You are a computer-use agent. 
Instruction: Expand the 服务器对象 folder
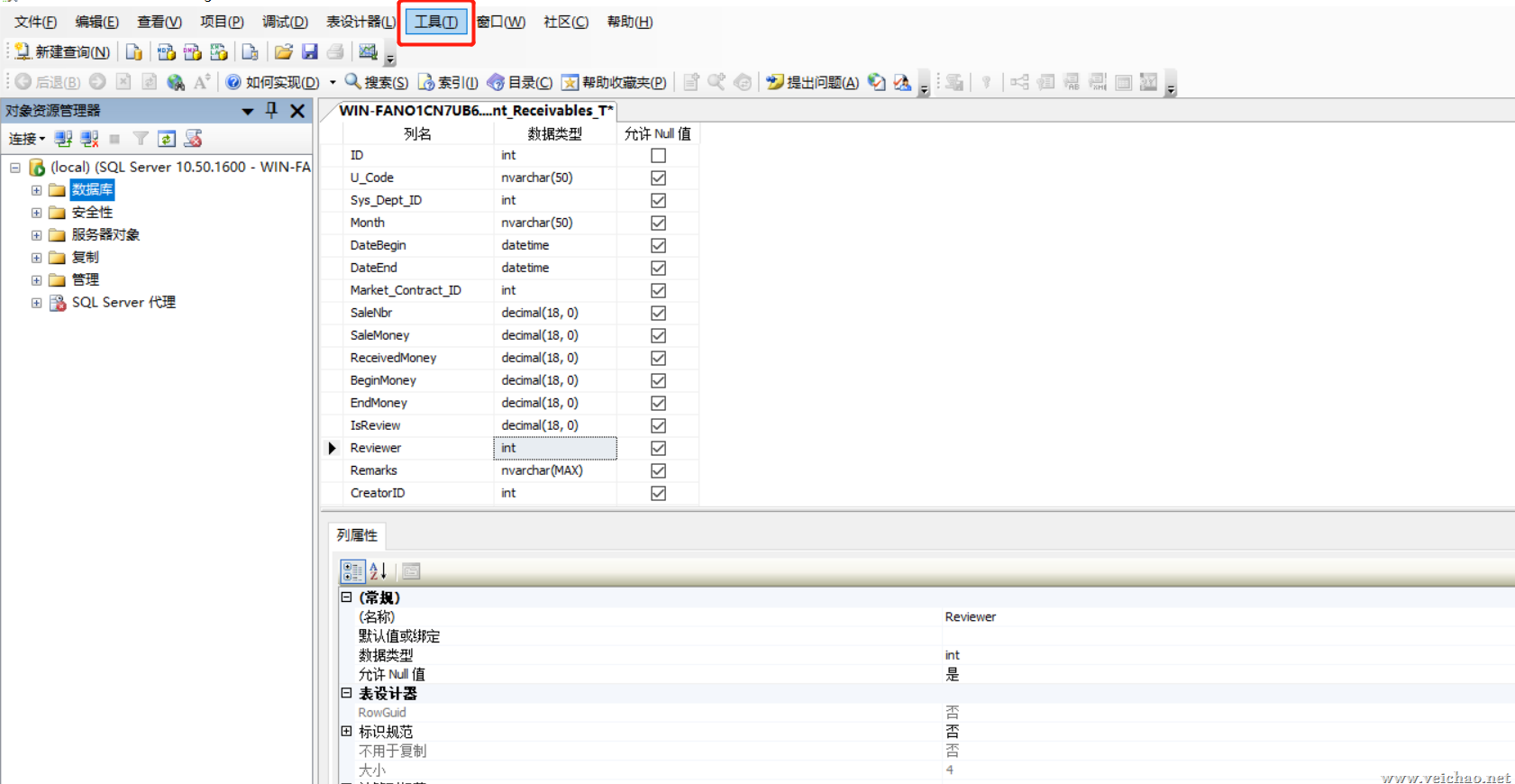pyautogui.click(x=37, y=235)
